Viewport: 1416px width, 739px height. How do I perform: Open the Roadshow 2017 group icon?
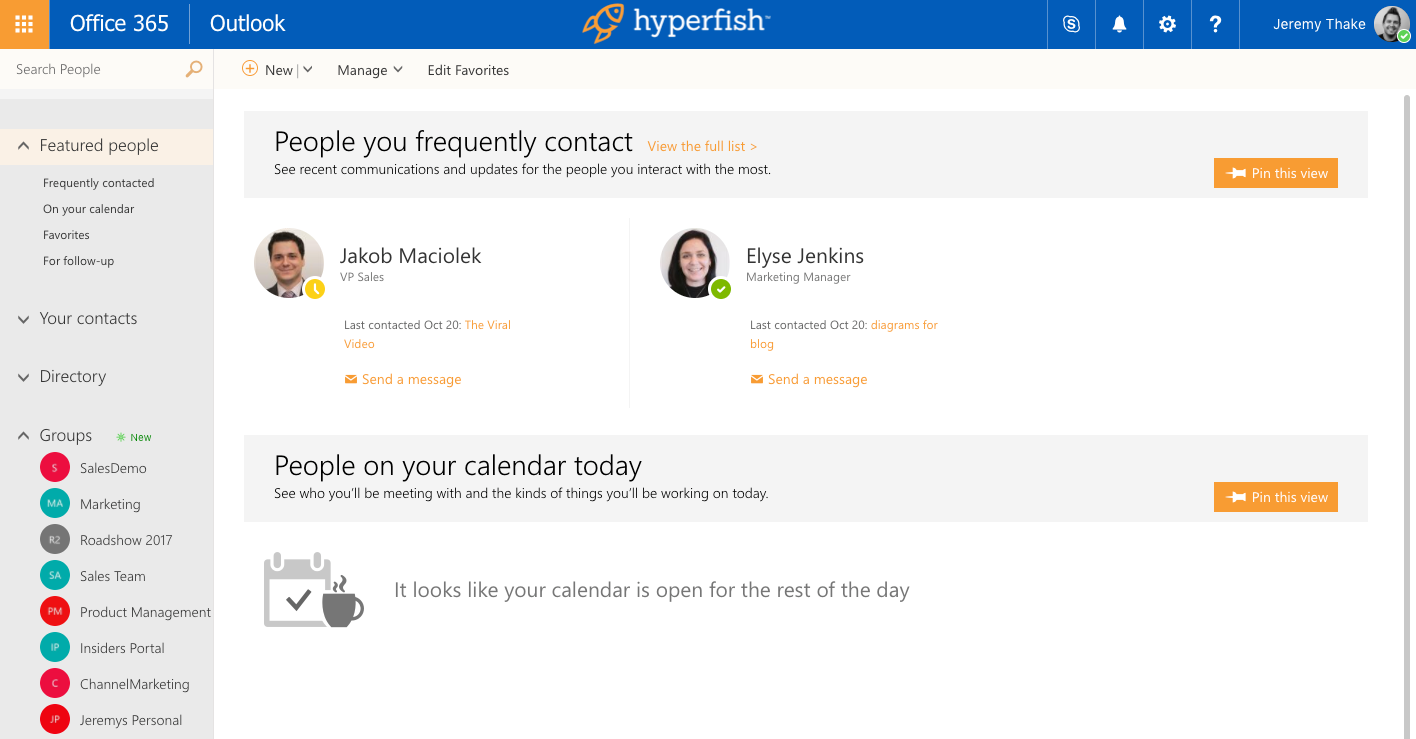tap(54, 540)
